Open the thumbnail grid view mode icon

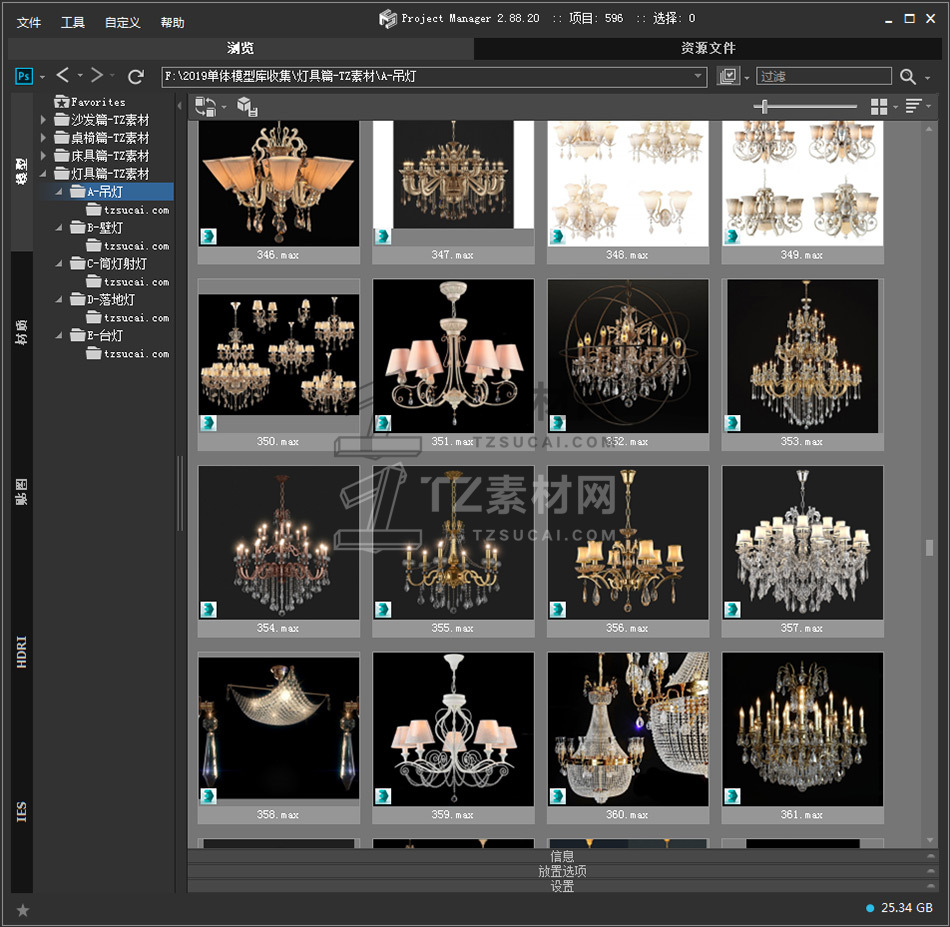[x=879, y=106]
